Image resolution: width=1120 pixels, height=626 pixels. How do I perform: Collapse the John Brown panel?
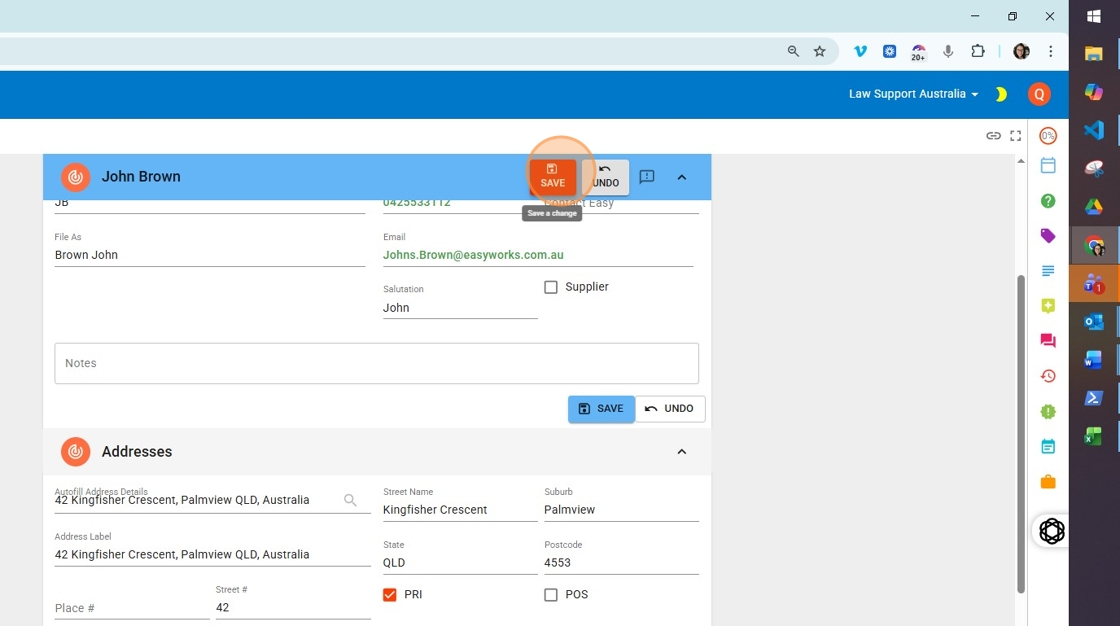pos(682,177)
